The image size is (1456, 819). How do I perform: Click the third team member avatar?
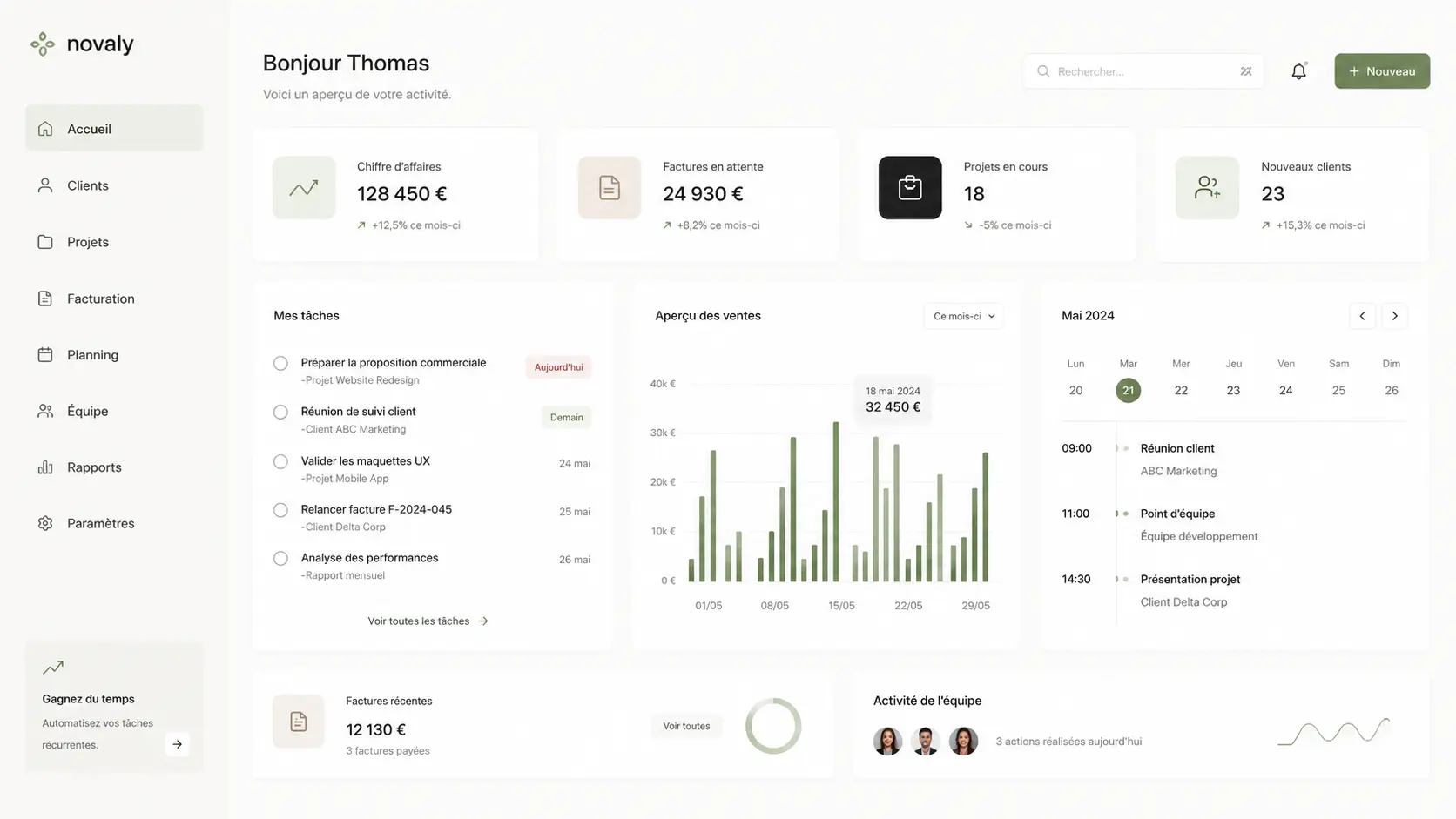coord(963,741)
